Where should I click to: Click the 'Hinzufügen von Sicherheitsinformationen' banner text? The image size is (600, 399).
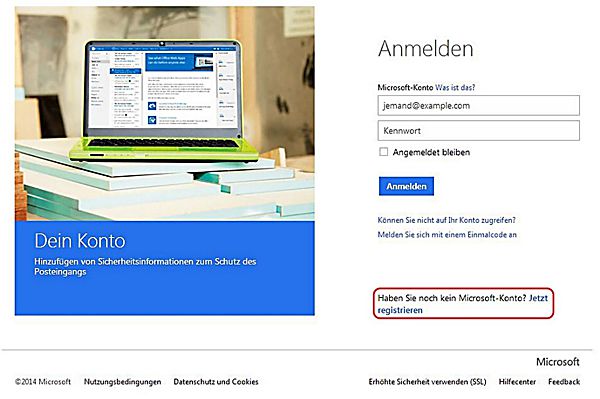(145, 267)
